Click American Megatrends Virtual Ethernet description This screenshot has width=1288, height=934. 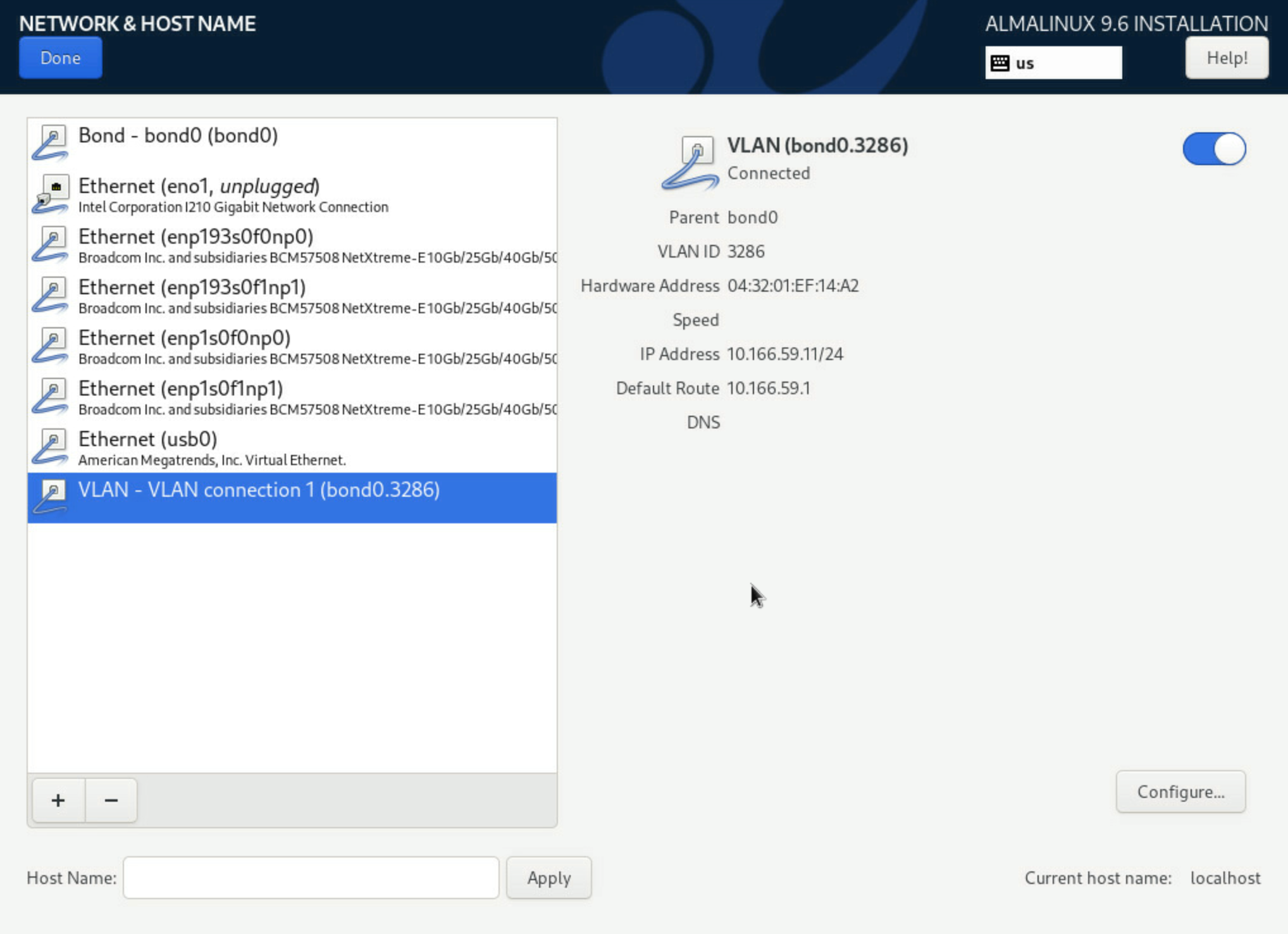212,460
